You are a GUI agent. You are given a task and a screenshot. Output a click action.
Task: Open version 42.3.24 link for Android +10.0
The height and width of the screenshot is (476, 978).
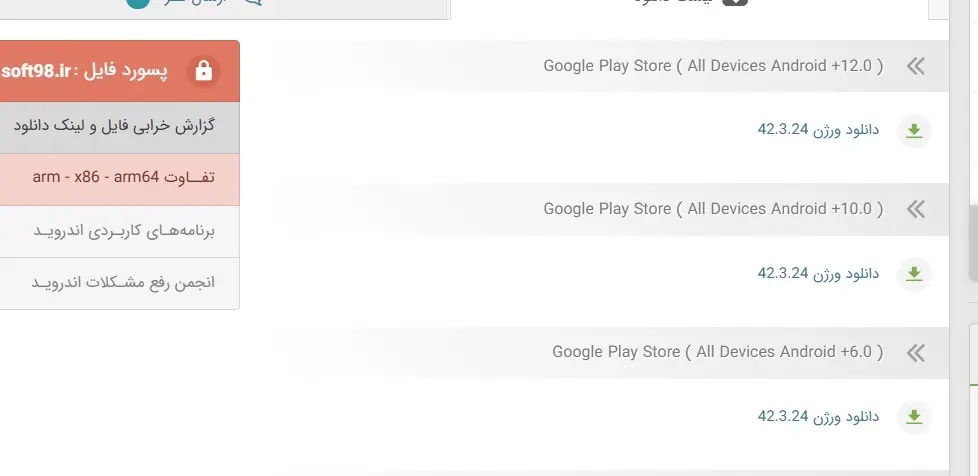point(818,273)
